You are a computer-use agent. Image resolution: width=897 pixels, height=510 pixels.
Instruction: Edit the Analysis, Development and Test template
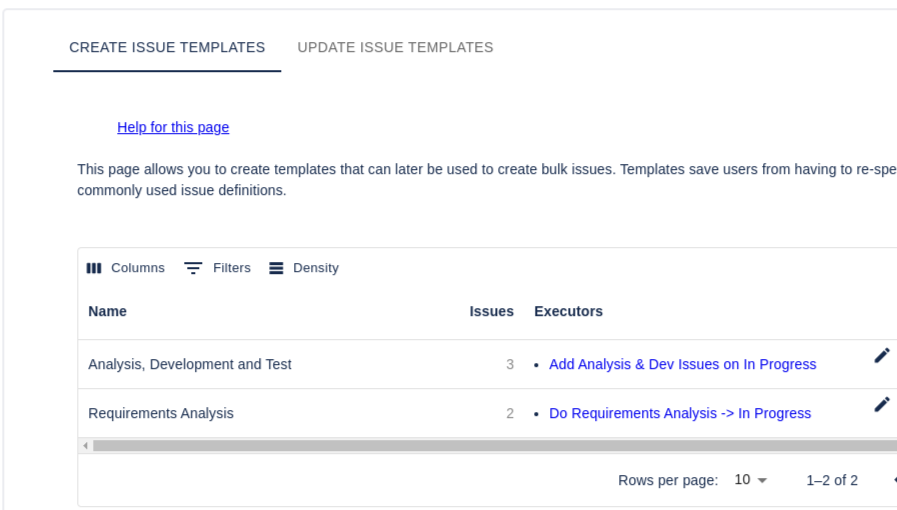(x=881, y=356)
